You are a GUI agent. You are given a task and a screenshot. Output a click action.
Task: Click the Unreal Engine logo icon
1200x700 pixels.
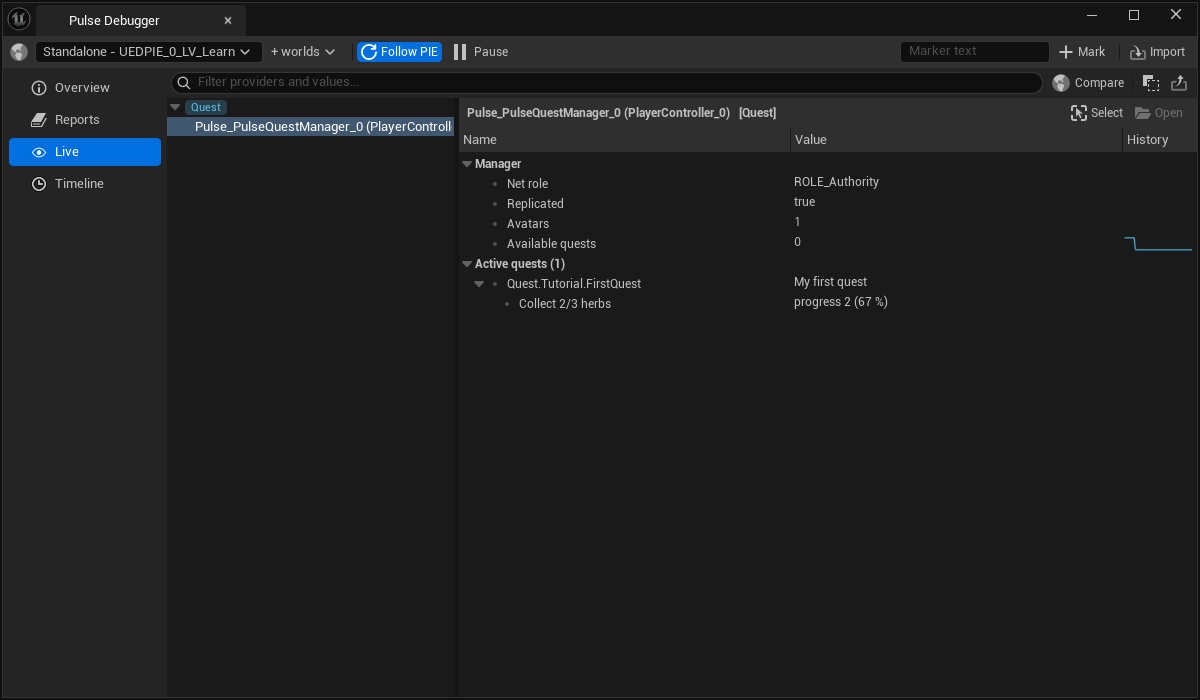point(19,19)
